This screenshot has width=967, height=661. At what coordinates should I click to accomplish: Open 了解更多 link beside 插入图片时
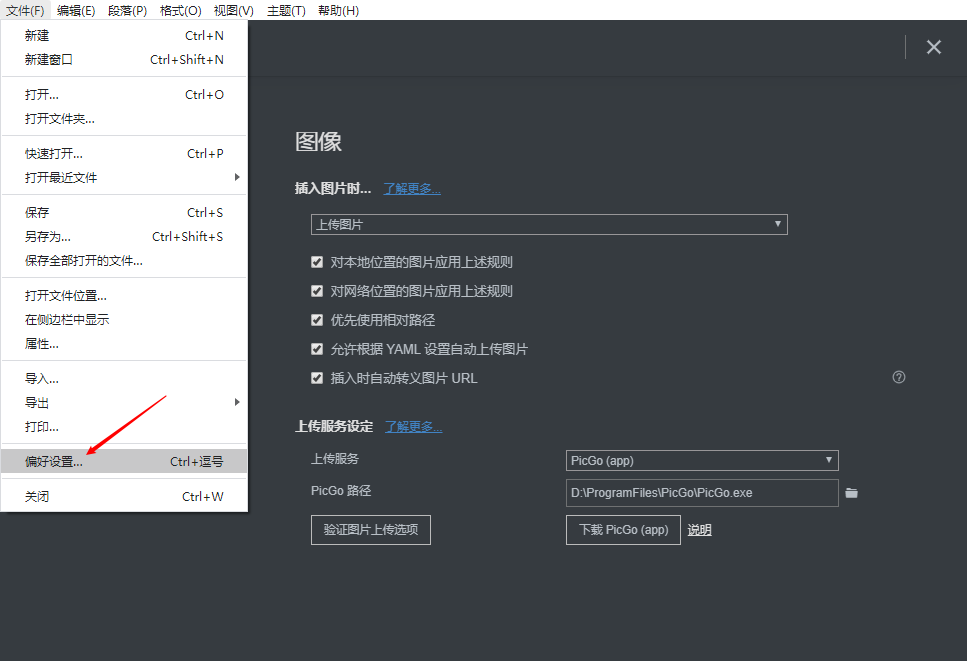click(x=412, y=189)
